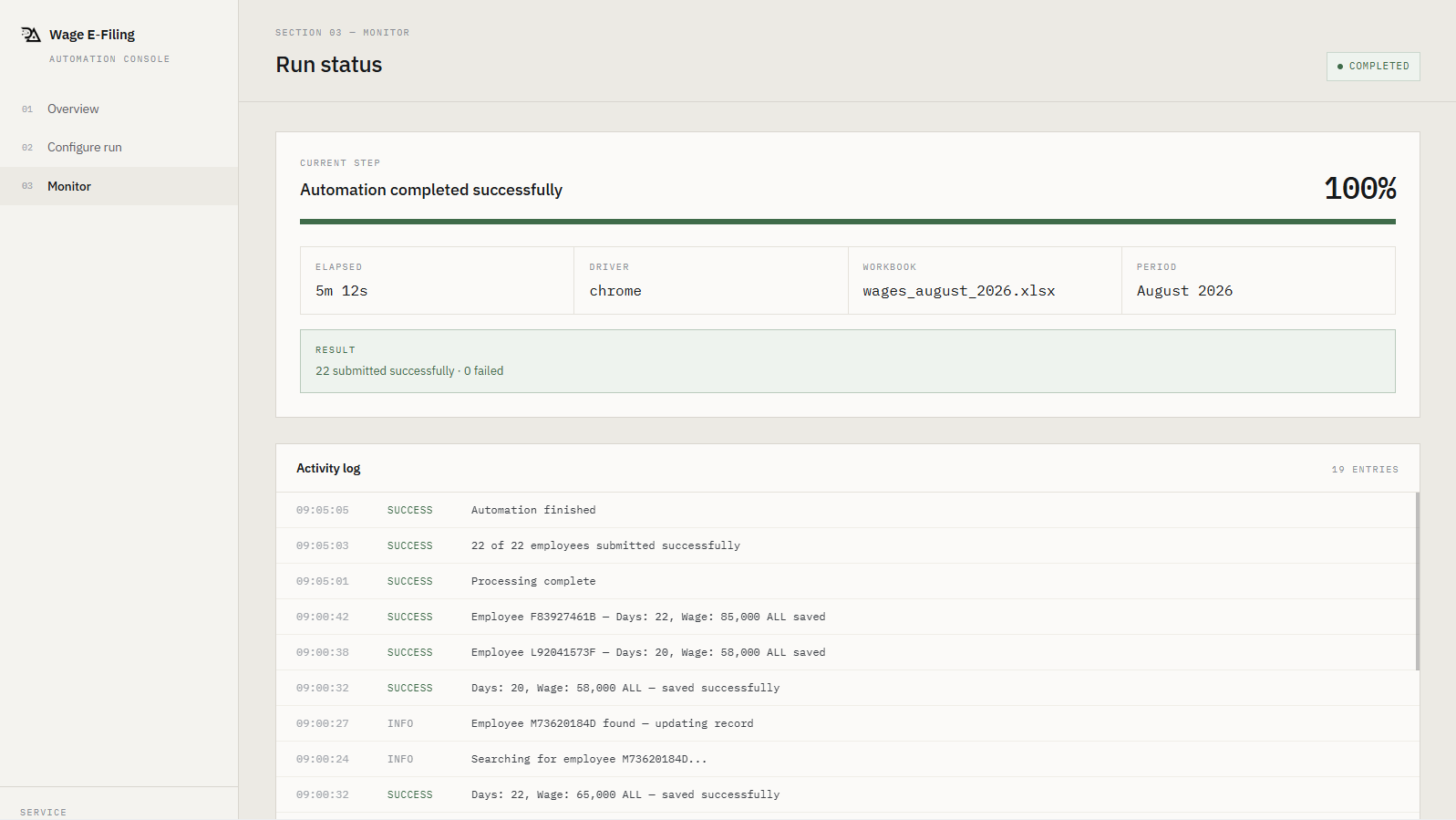This screenshot has width=1456, height=820.
Task: Click the Wage E-Filing logo icon
Action: [31, 35]
